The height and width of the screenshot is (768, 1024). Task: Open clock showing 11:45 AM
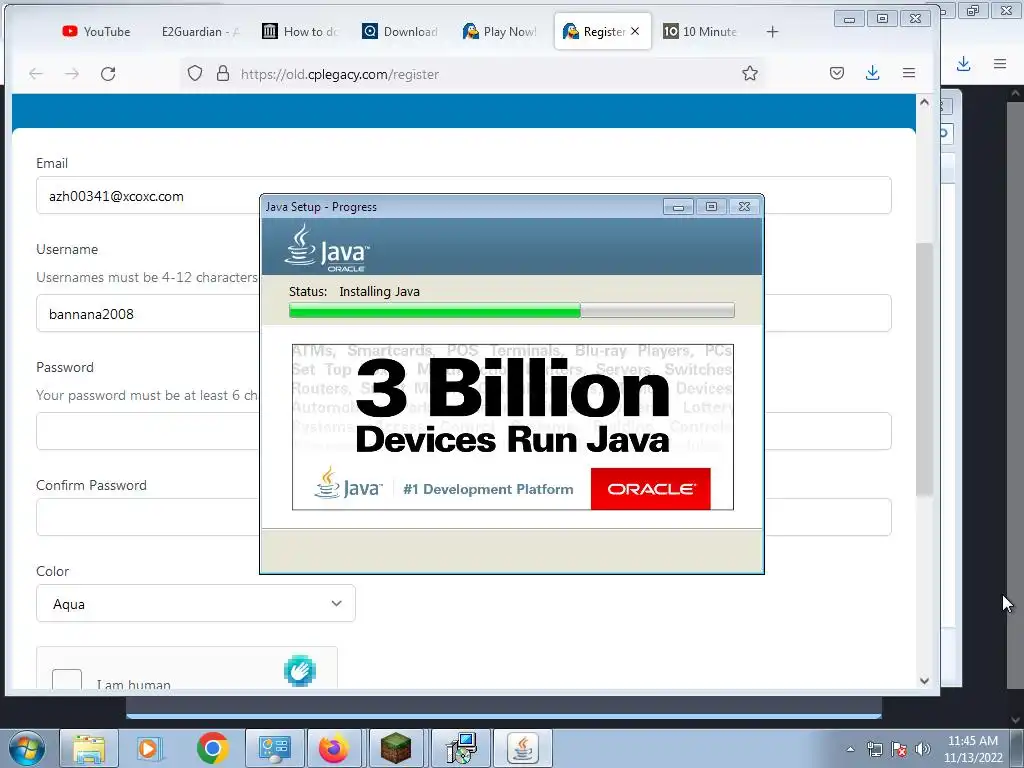[973, 749]
